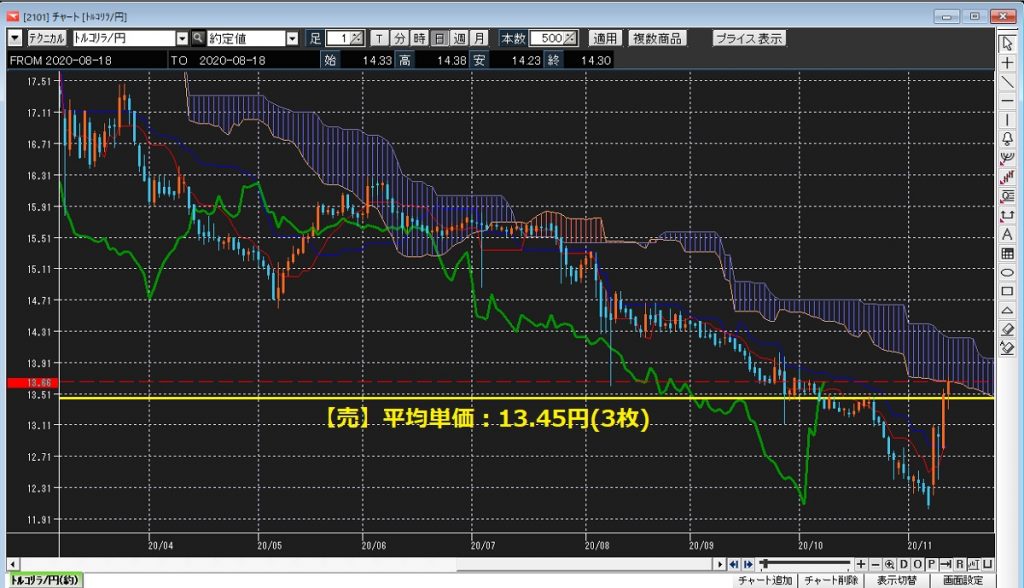The image size is (1024, 588).
Task: Select the rectangle drawing tool
Action: pos(1008,291)
